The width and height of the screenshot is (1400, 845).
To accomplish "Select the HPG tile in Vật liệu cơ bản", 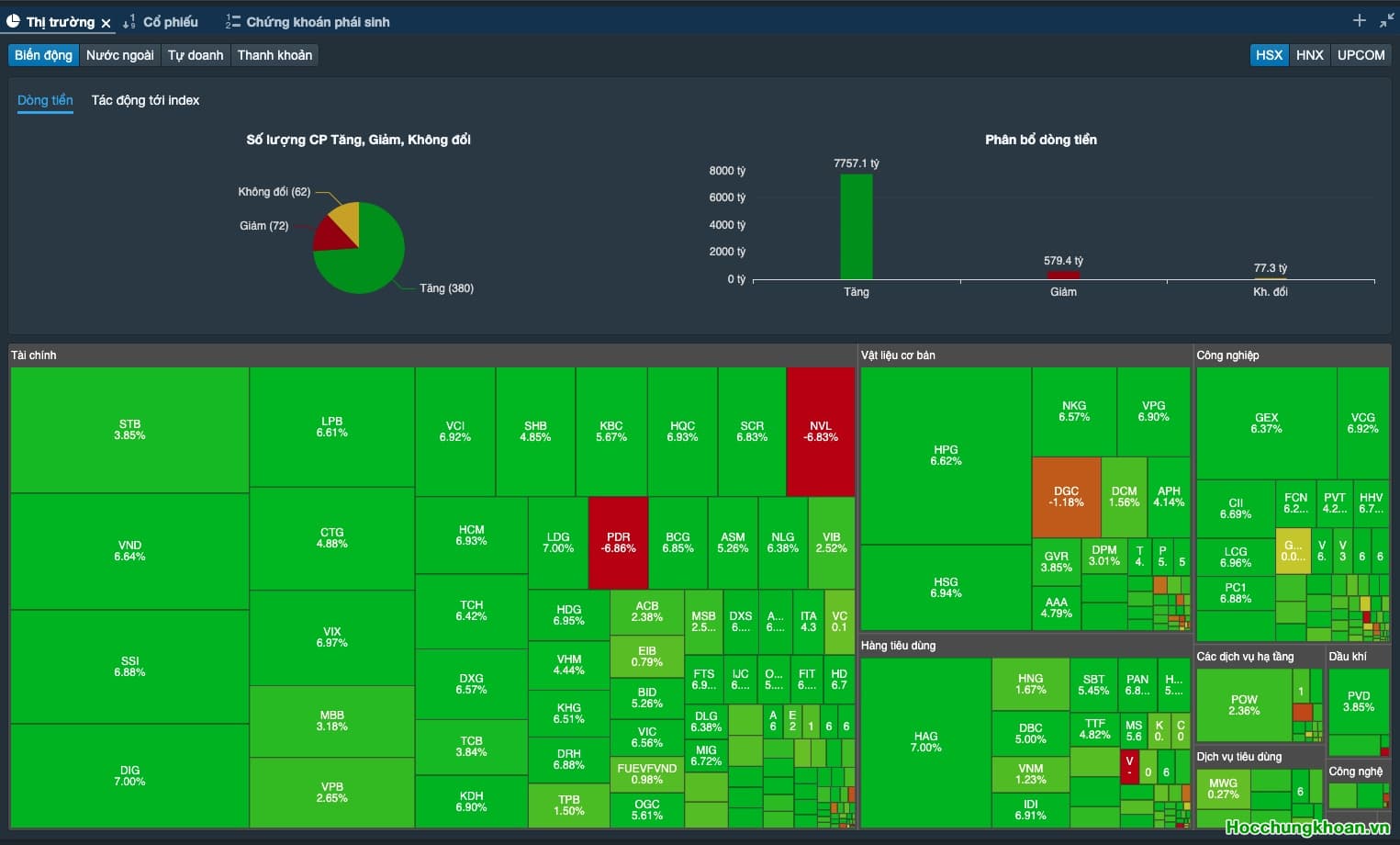I will (946, 456).
